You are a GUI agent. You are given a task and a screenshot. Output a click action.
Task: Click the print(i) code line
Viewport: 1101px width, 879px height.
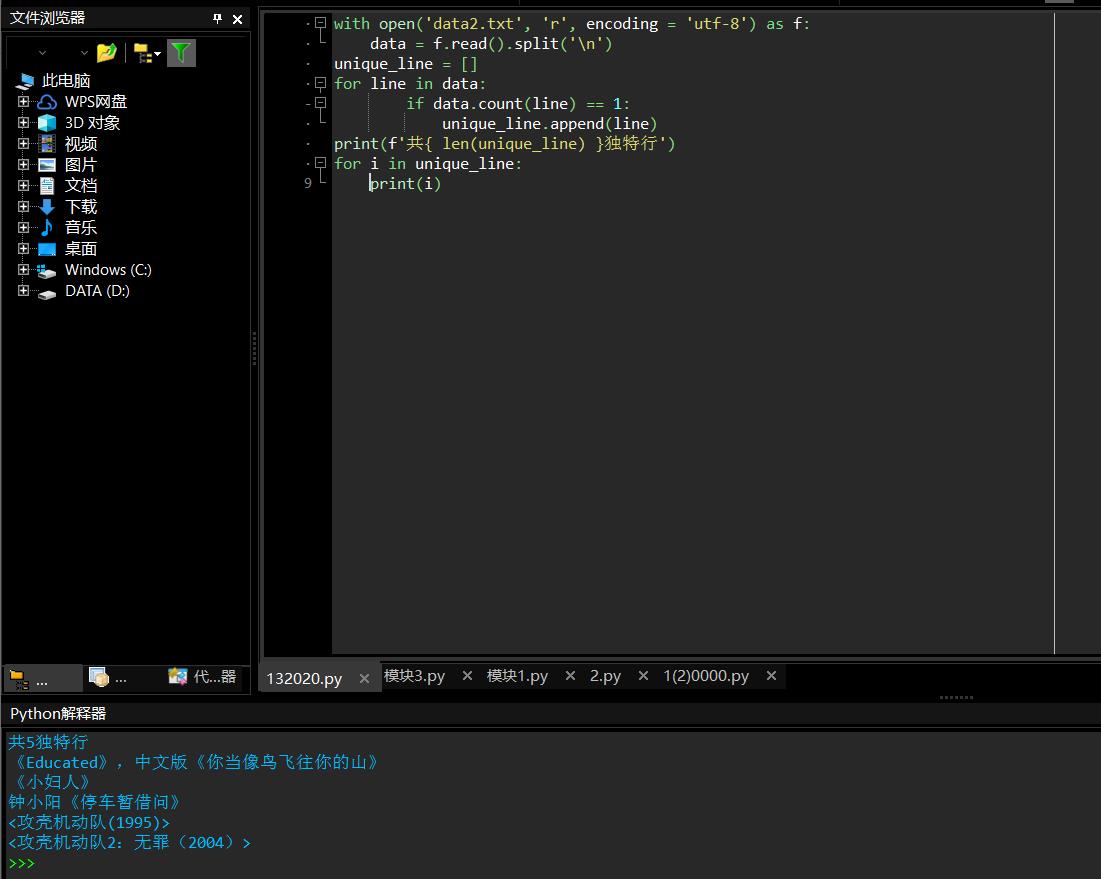[x=405, y=184]
